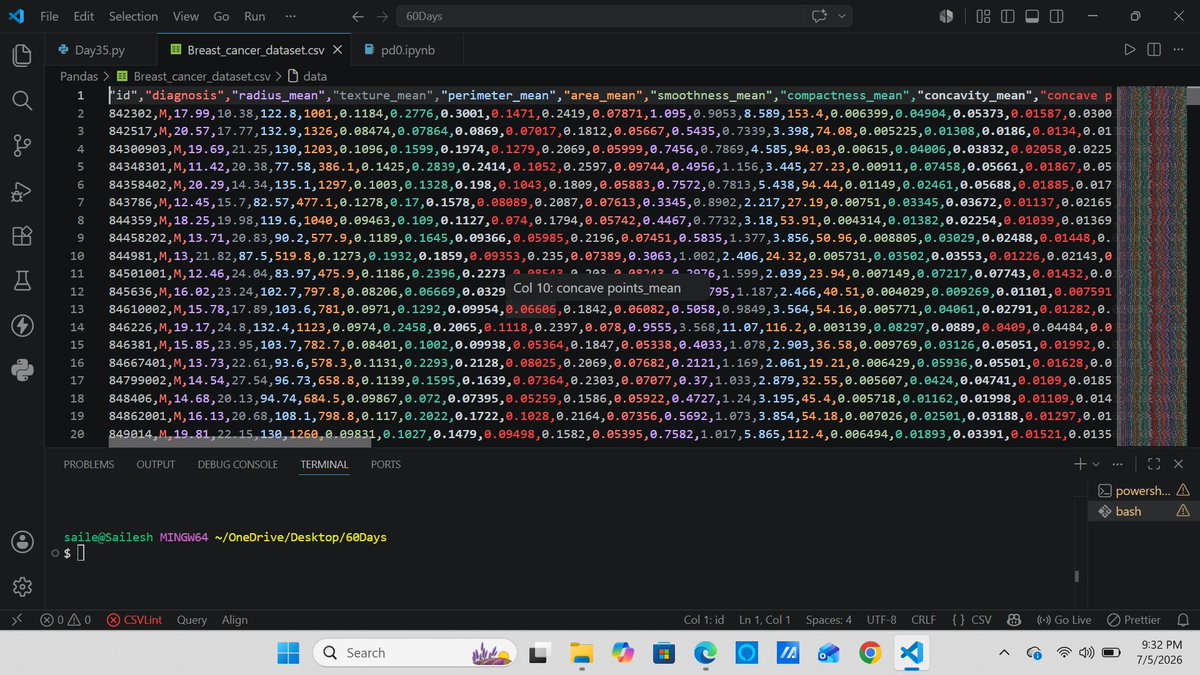
Task: Click Prettier in the status bar
Action: click(x=1134, y=620)
